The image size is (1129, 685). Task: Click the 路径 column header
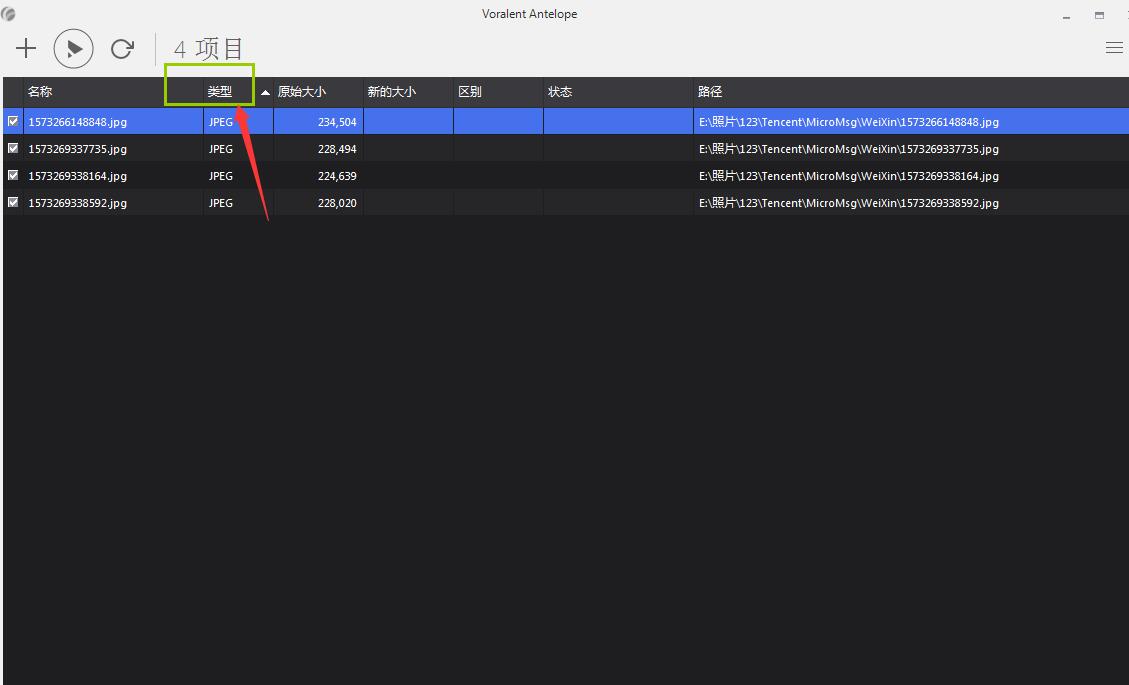pos(710,92)
